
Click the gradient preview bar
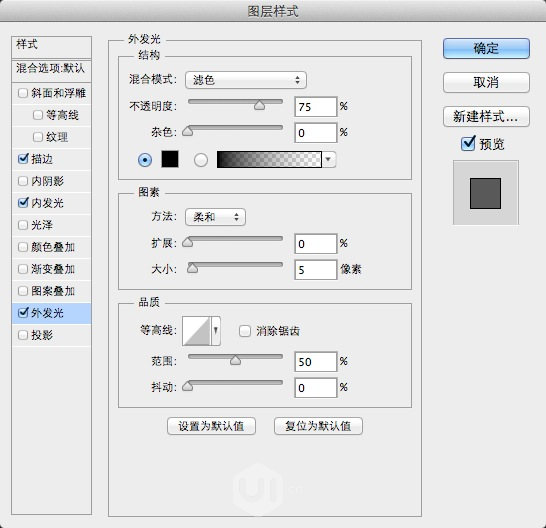pos(269,160)
